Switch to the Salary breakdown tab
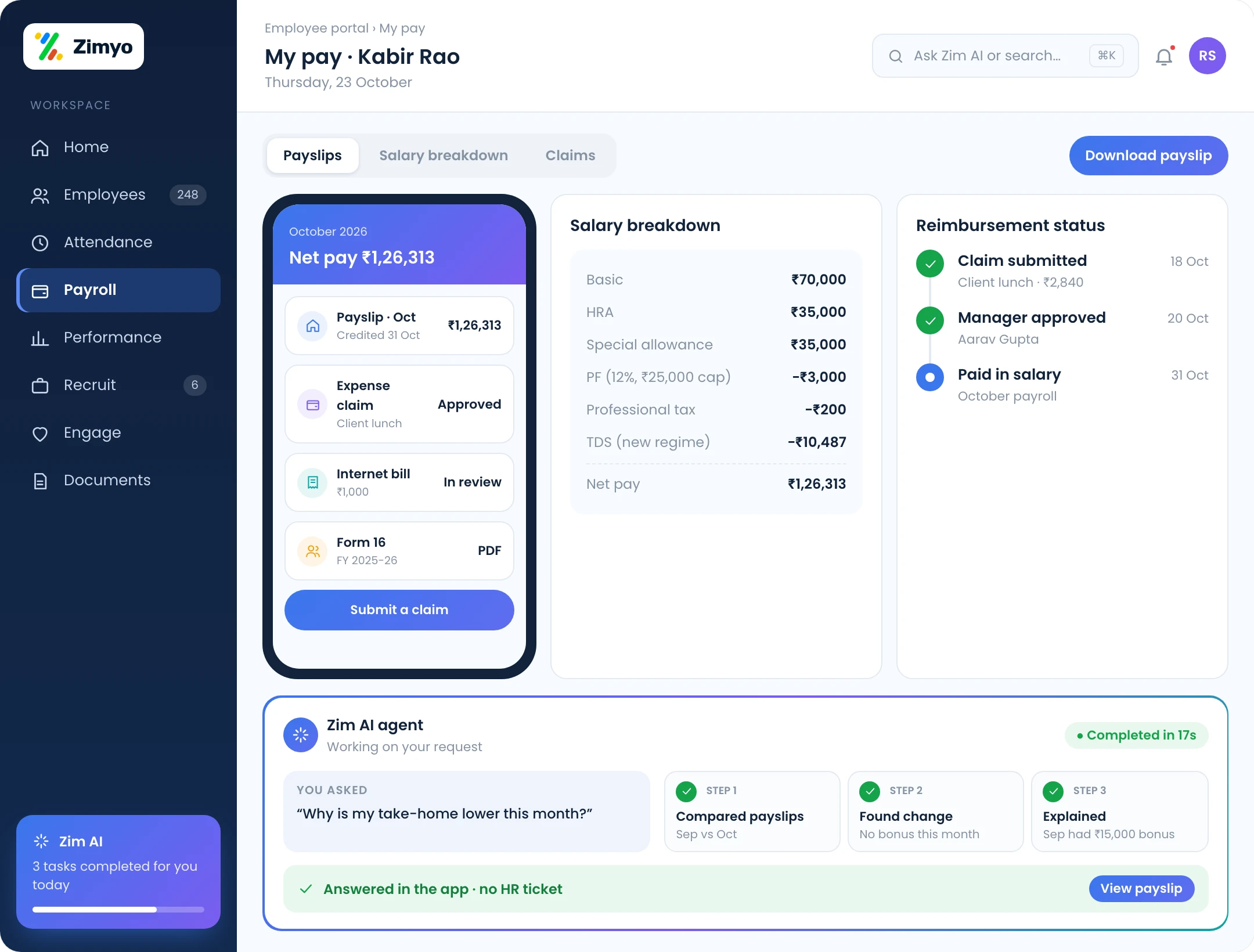Image resolution: width=1254 pixels, height=952 pixels. (x=444, y=156)
